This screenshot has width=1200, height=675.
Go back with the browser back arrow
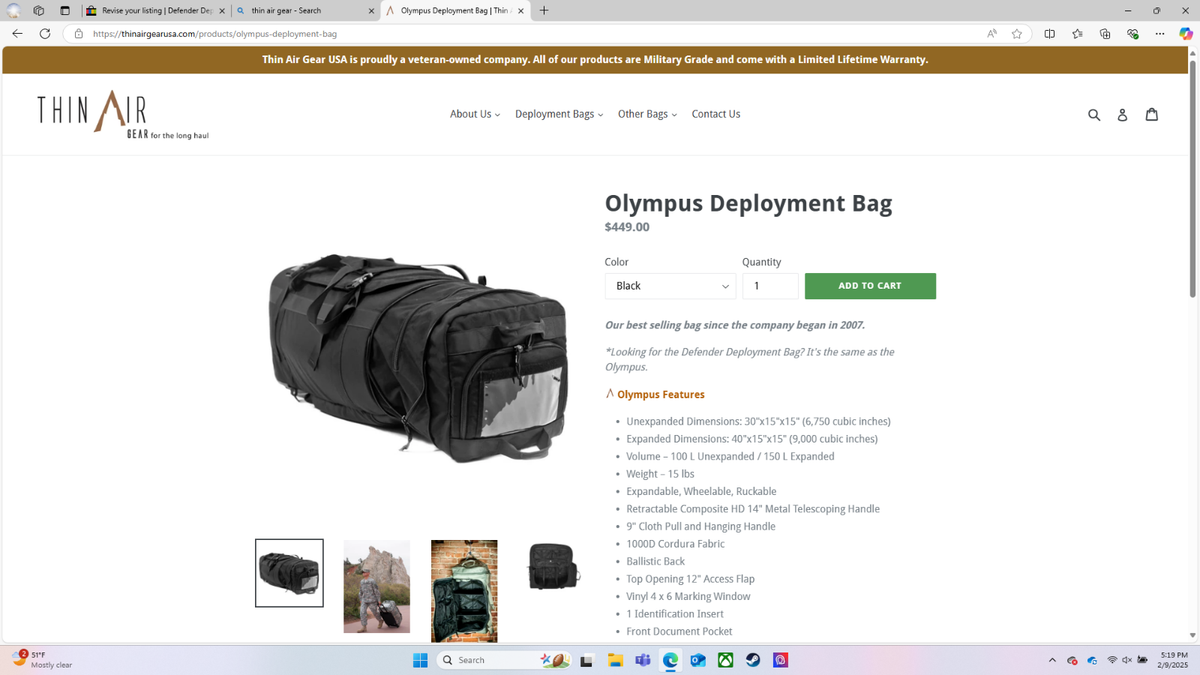tap(17, 33)
